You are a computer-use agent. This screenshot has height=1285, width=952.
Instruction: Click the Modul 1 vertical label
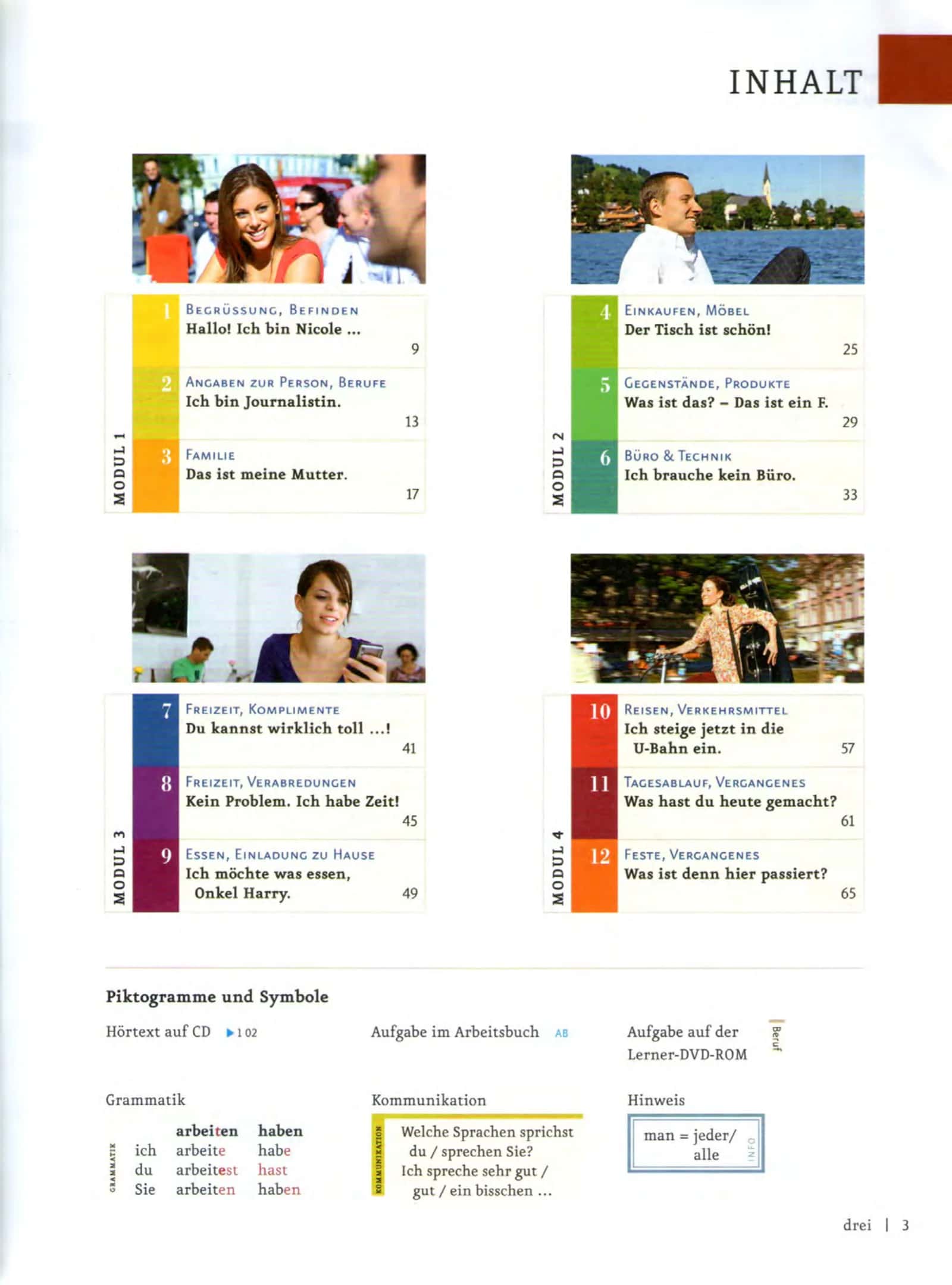pyautogui.click(x=120, y=469)
